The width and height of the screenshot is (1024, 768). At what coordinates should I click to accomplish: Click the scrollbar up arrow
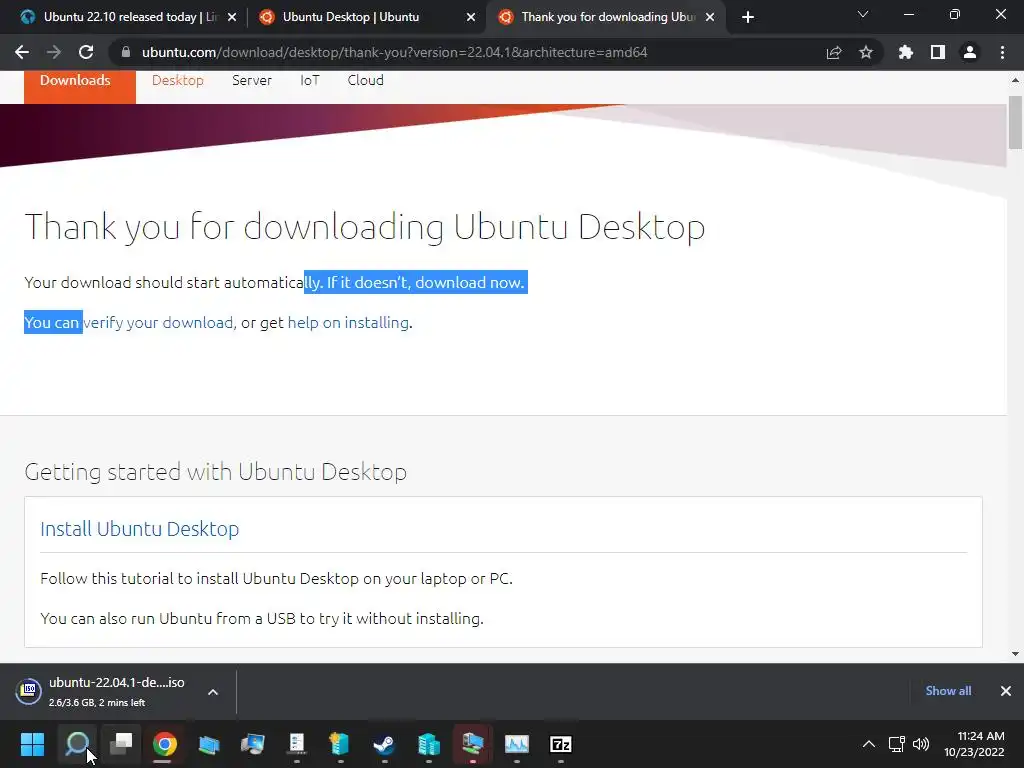point(1015,80)
